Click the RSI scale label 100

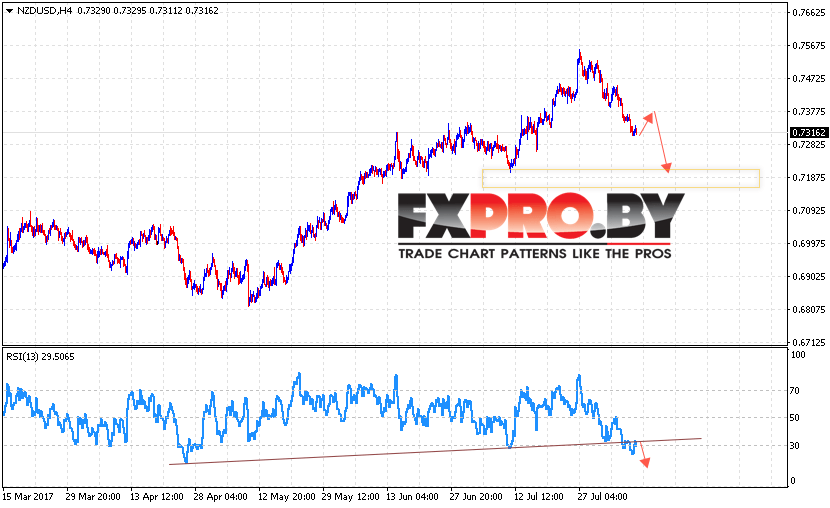(798, 355)
